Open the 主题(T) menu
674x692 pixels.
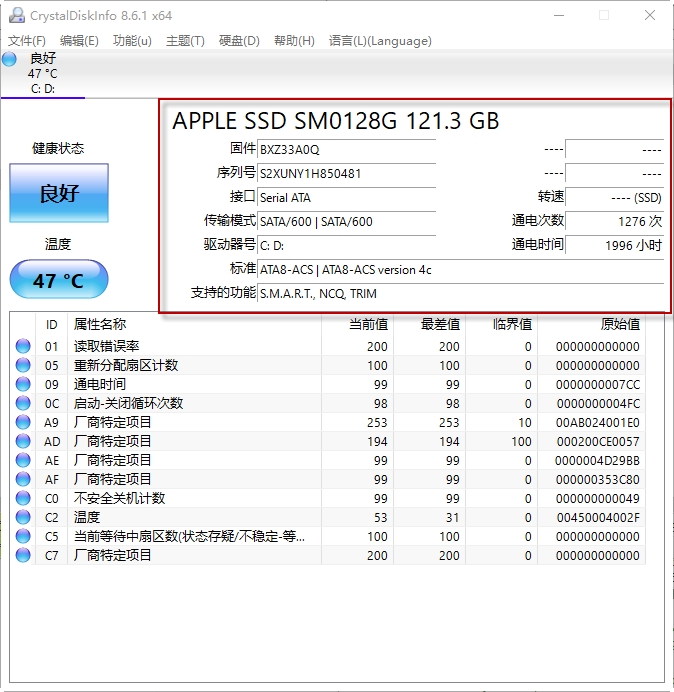click(185, 41)
